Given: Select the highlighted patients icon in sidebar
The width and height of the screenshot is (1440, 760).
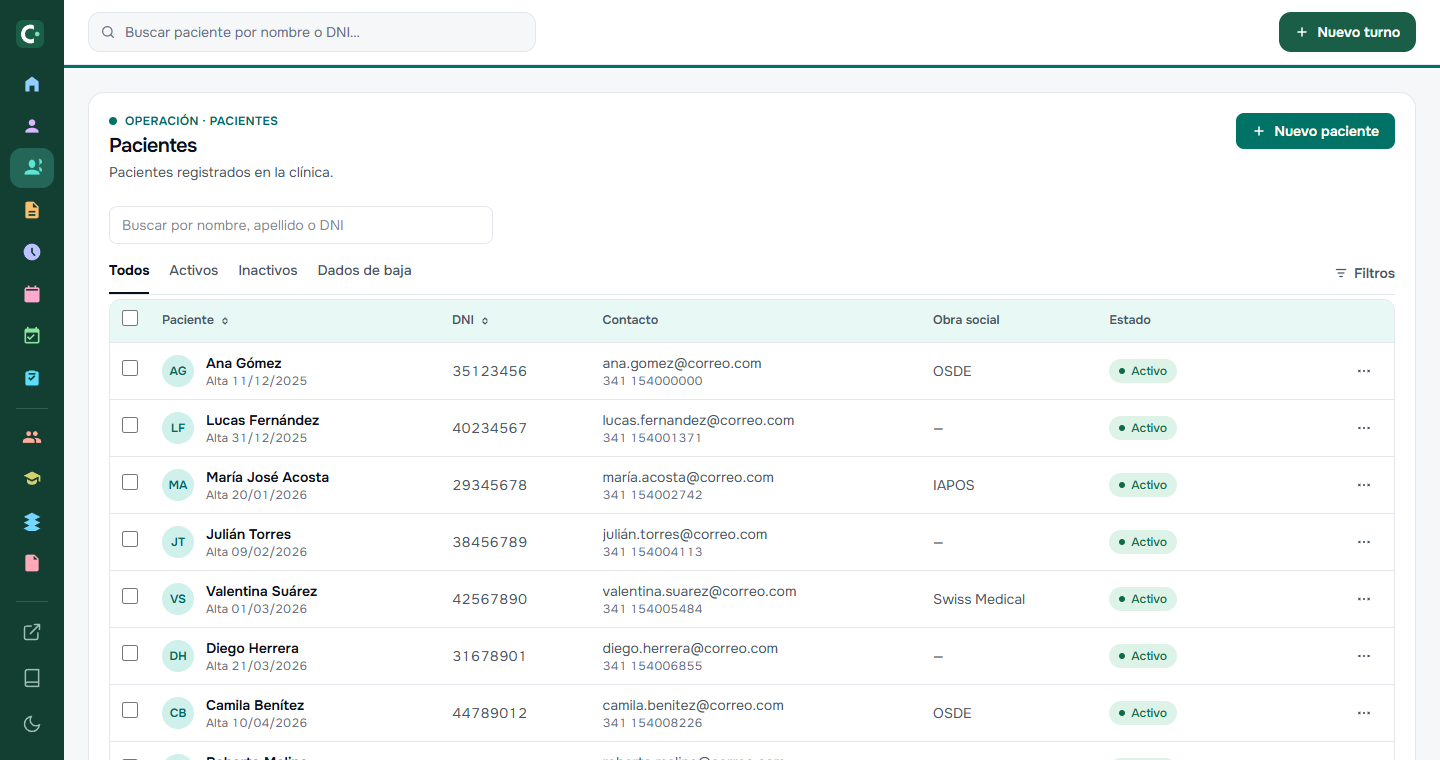Looking at the screenshot, I should tap(32, 168).
